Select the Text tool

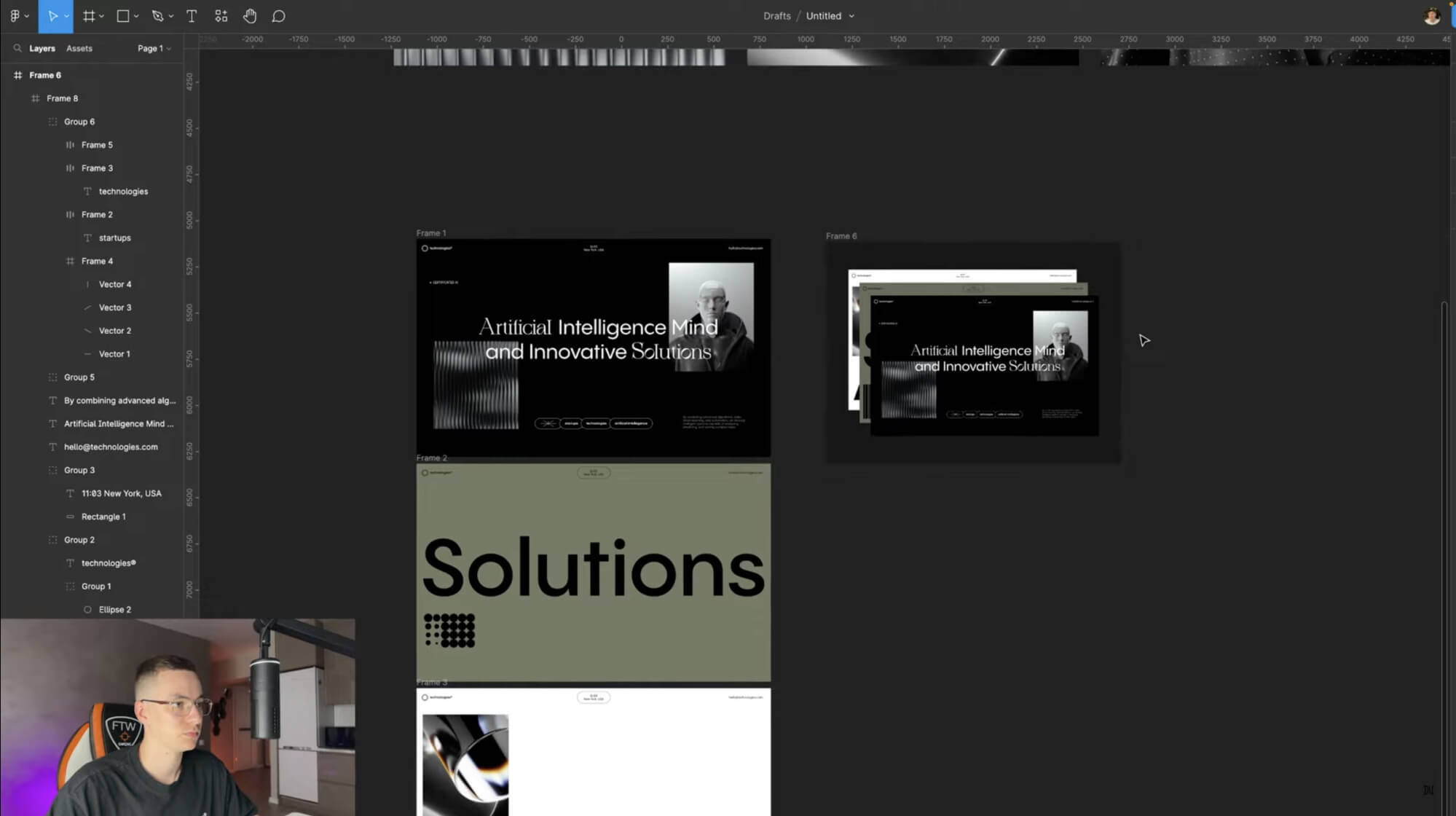pos(192,16)
